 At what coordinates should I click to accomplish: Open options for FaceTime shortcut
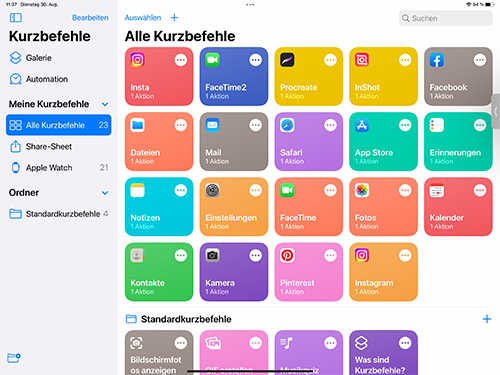pos(330,190)
